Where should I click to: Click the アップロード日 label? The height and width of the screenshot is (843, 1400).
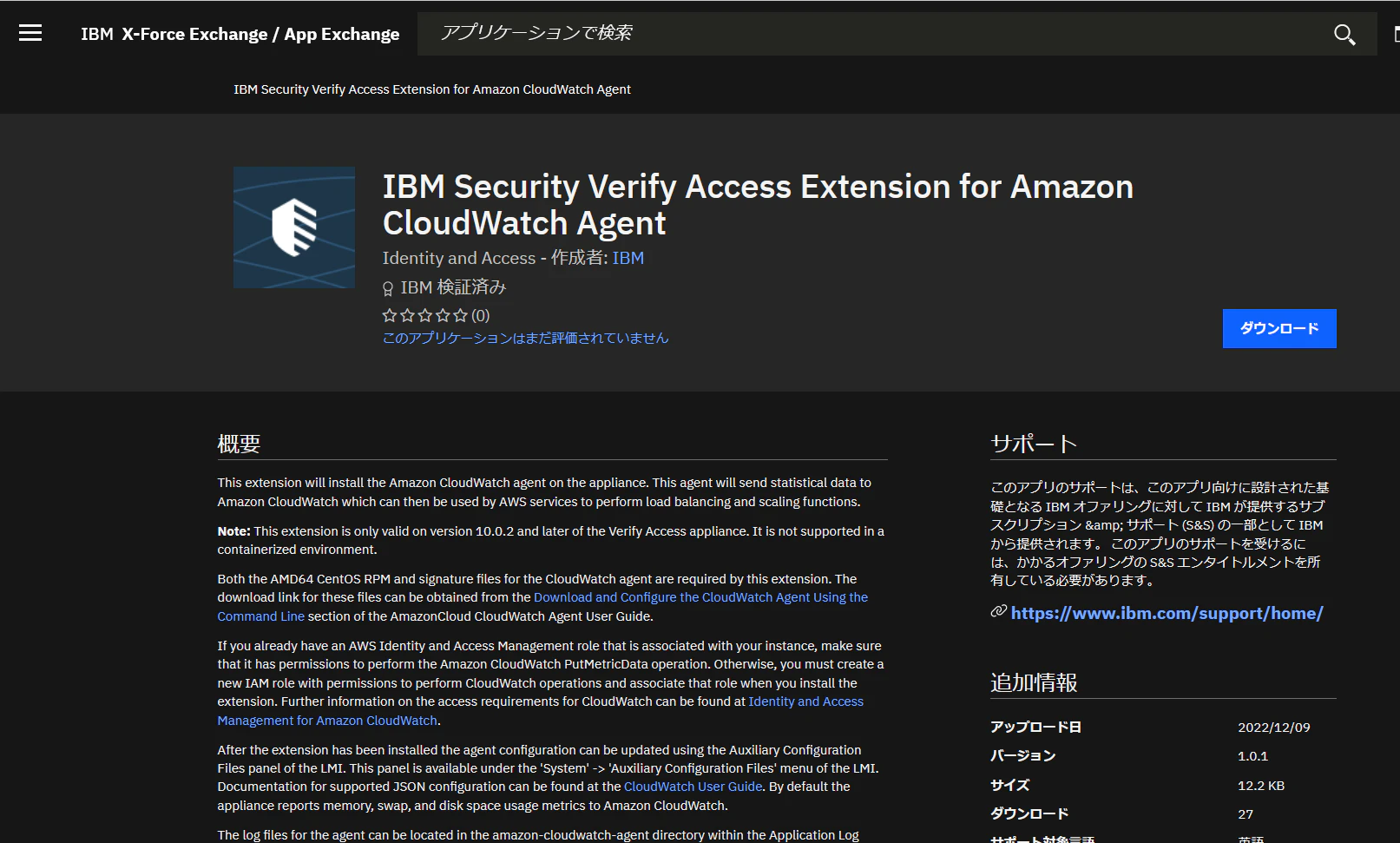click(1035, 728)
